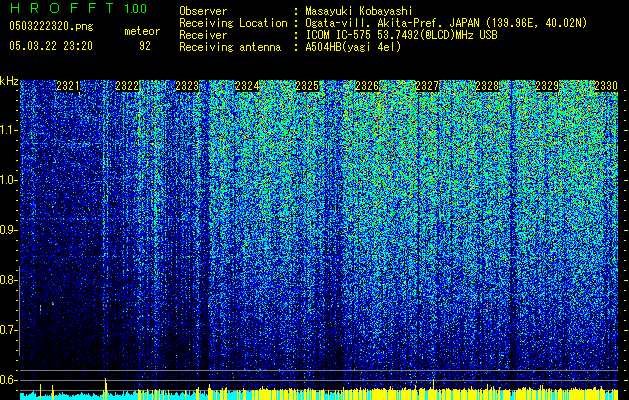The height and width of the screenshot is (400, 629).
Task: Click the 2330 time marker
Action: pyautogui.click(x=606, y=86)
